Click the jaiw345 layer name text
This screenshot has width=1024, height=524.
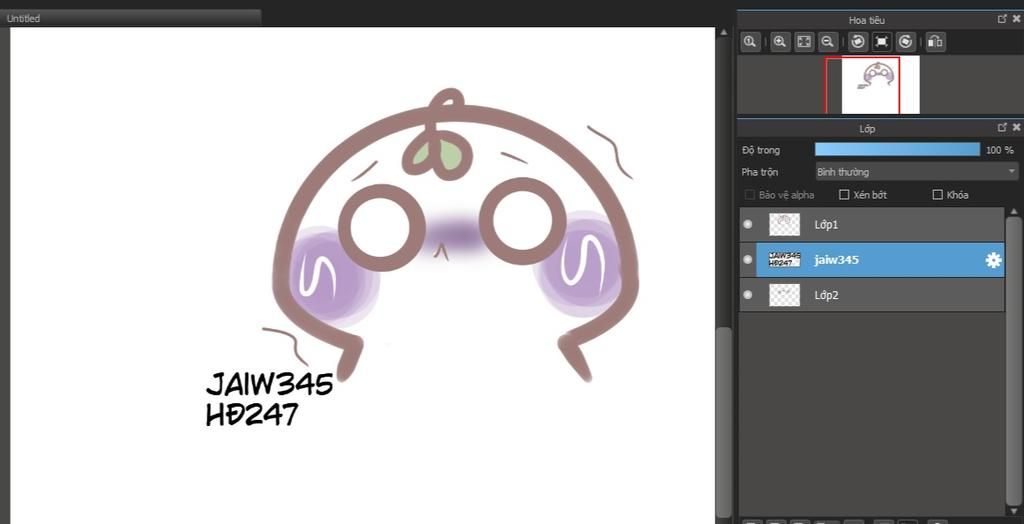pos(837,260)
